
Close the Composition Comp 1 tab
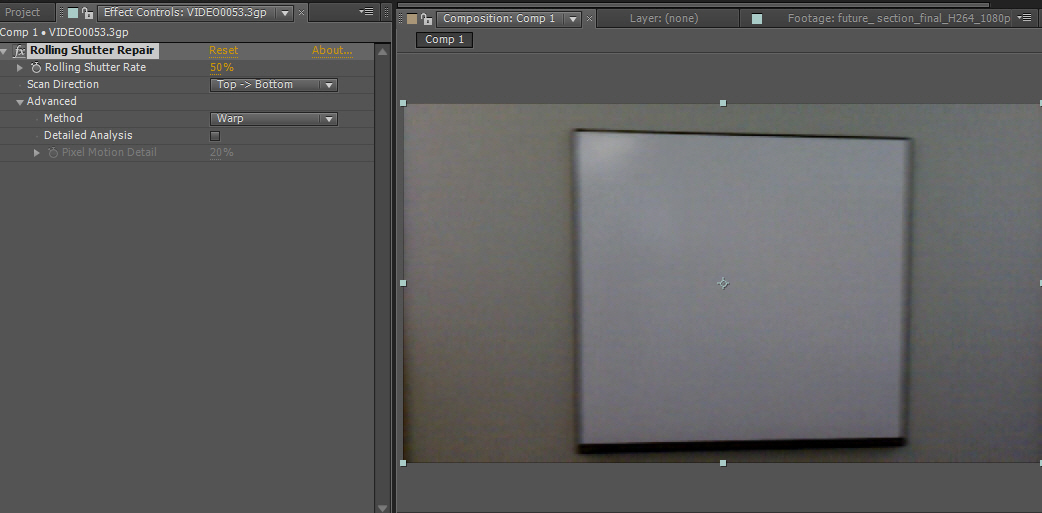pyautogui.click(x=589, y=19)
